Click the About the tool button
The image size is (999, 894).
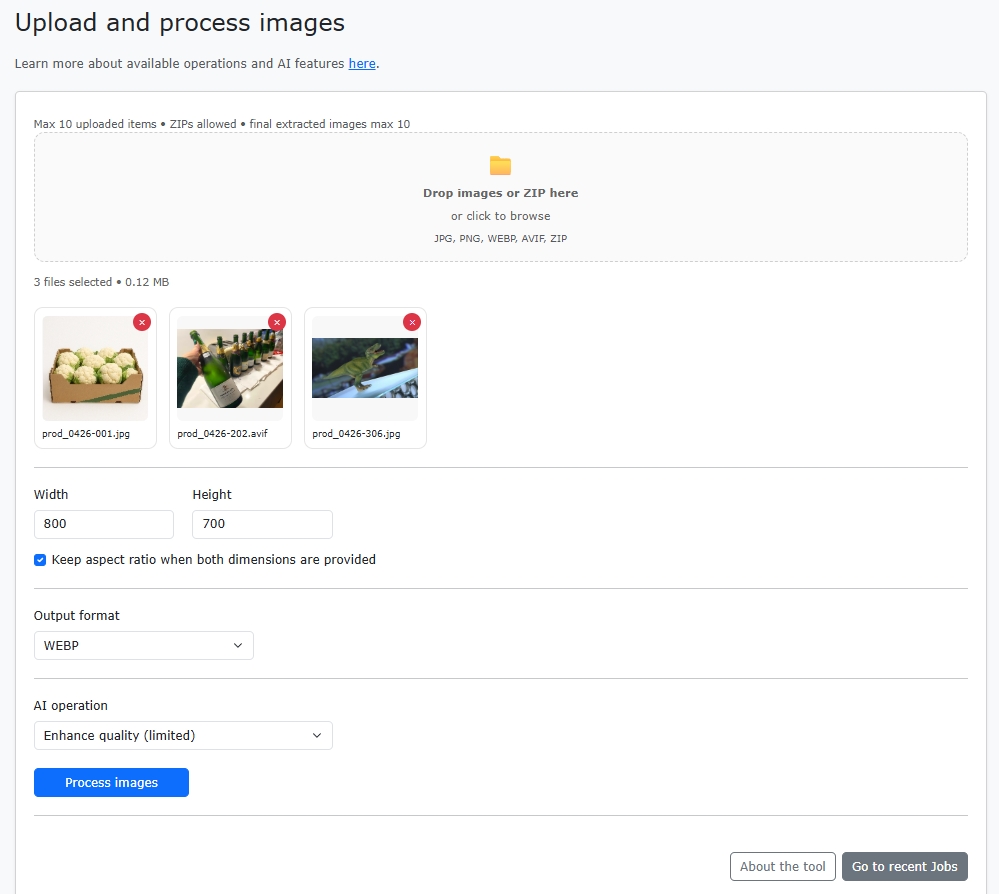pyautogui.click(x=782, y=867)
